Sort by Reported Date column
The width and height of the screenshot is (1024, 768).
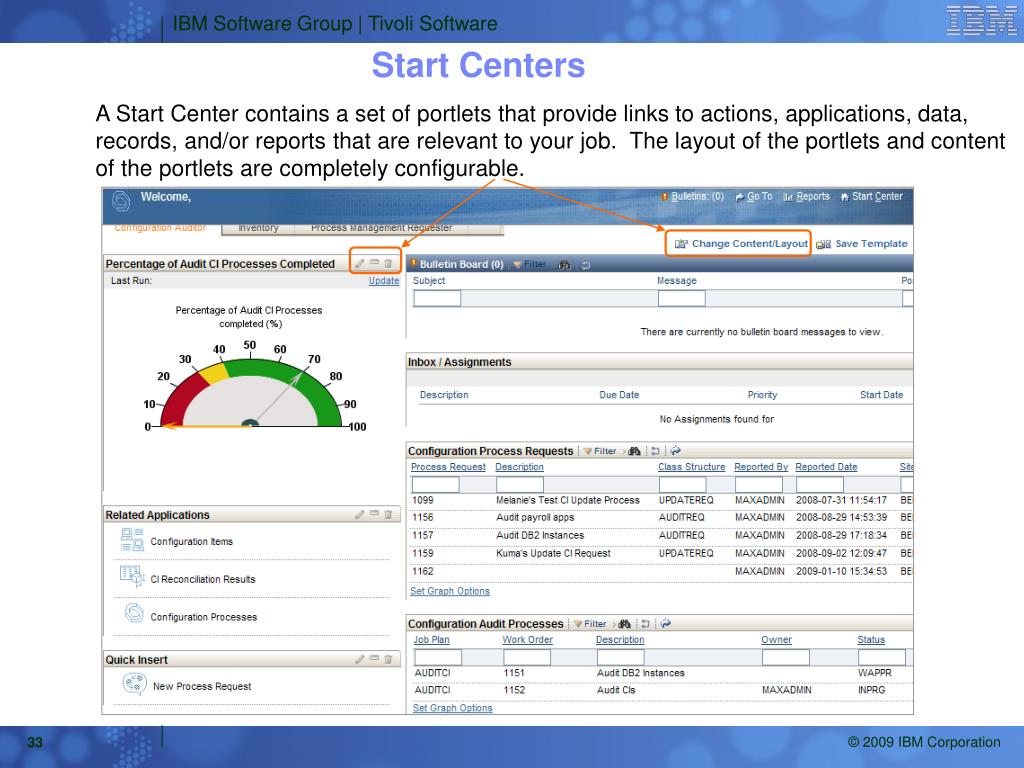click(x=826, y=467)
